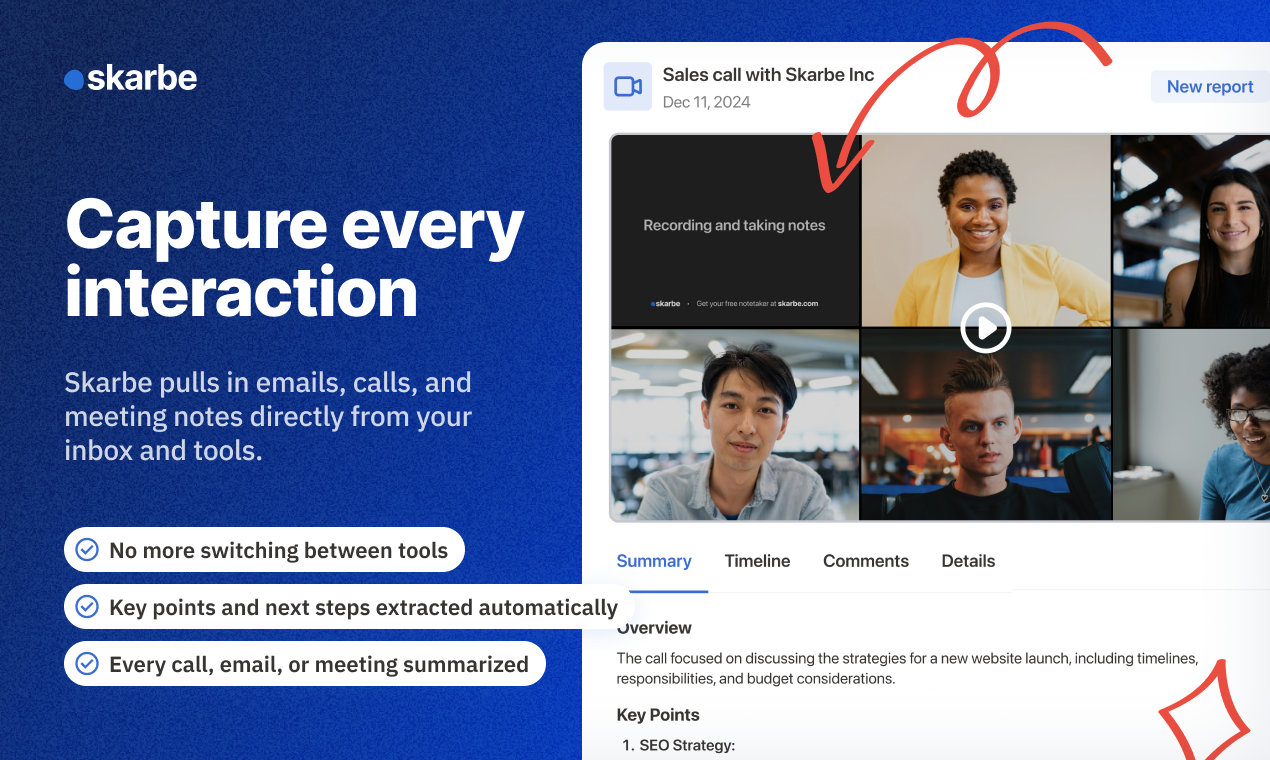
Task: Click checkmark beside "No more switching between tools"
Action: [x=88, y=550]
